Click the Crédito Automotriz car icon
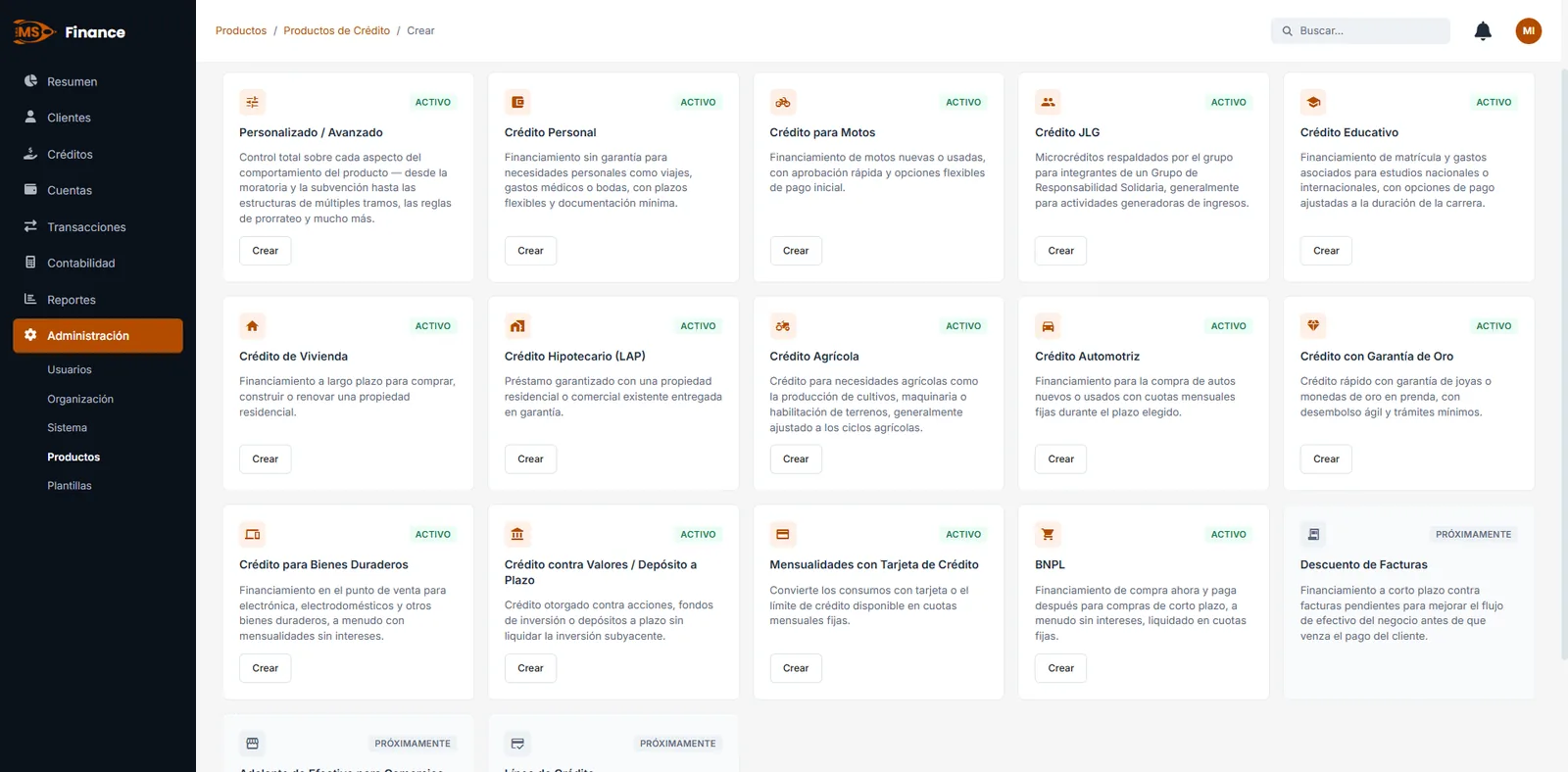The image size is (1568, 772). (1048, 326)
